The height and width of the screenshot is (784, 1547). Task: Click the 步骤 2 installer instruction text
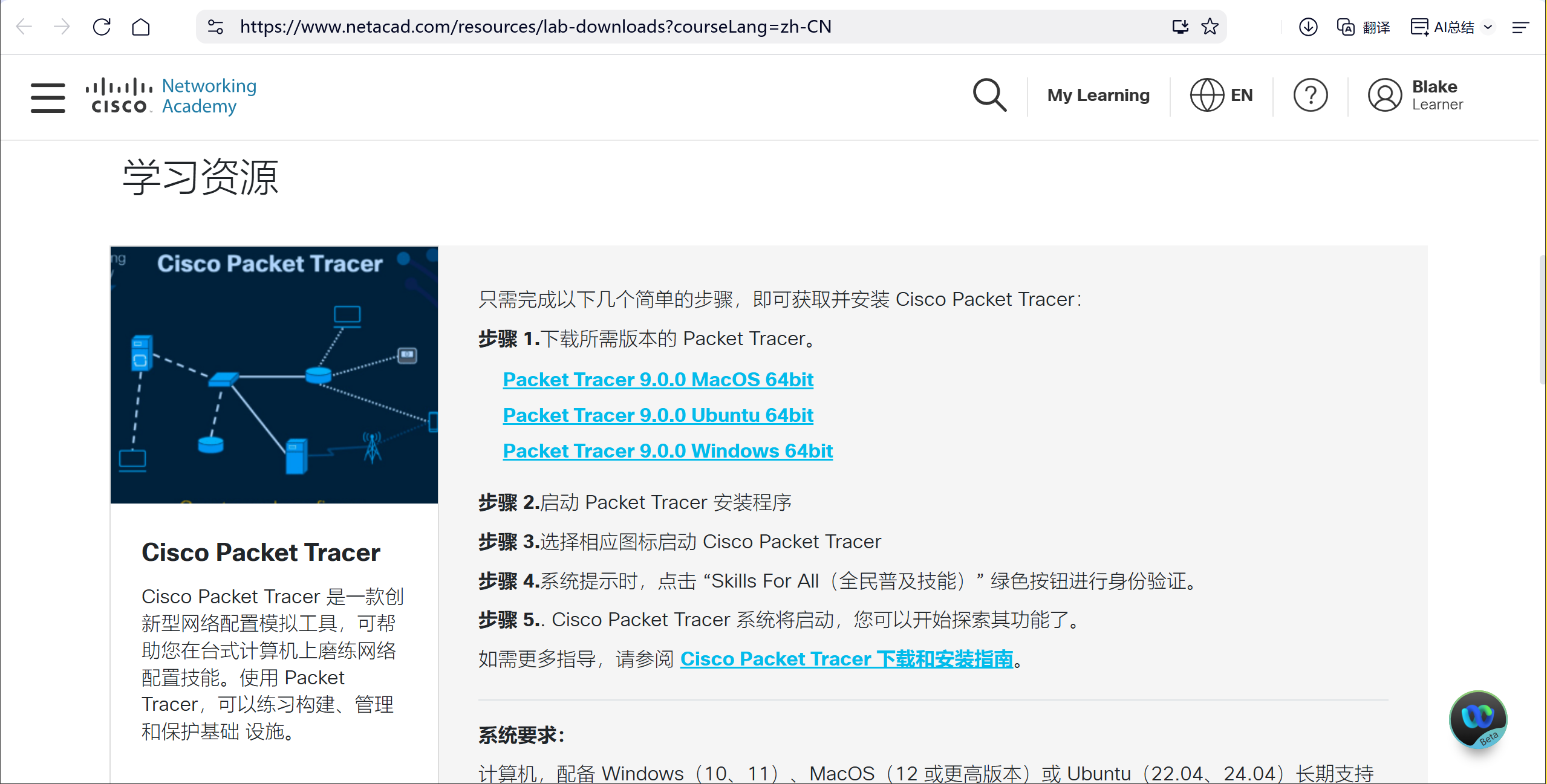point(635,502)
